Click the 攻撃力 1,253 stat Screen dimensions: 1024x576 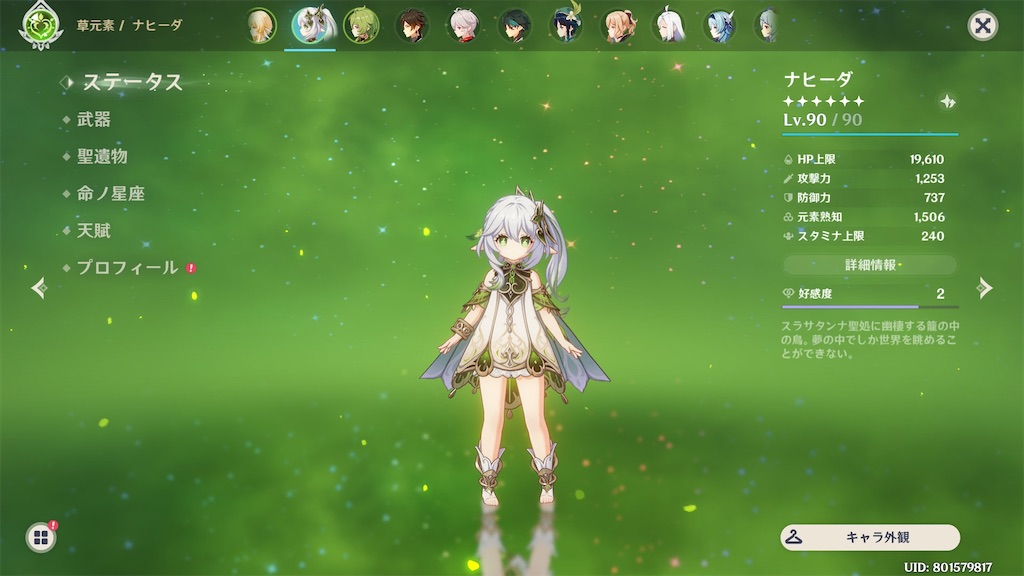(x=864, y=178)
